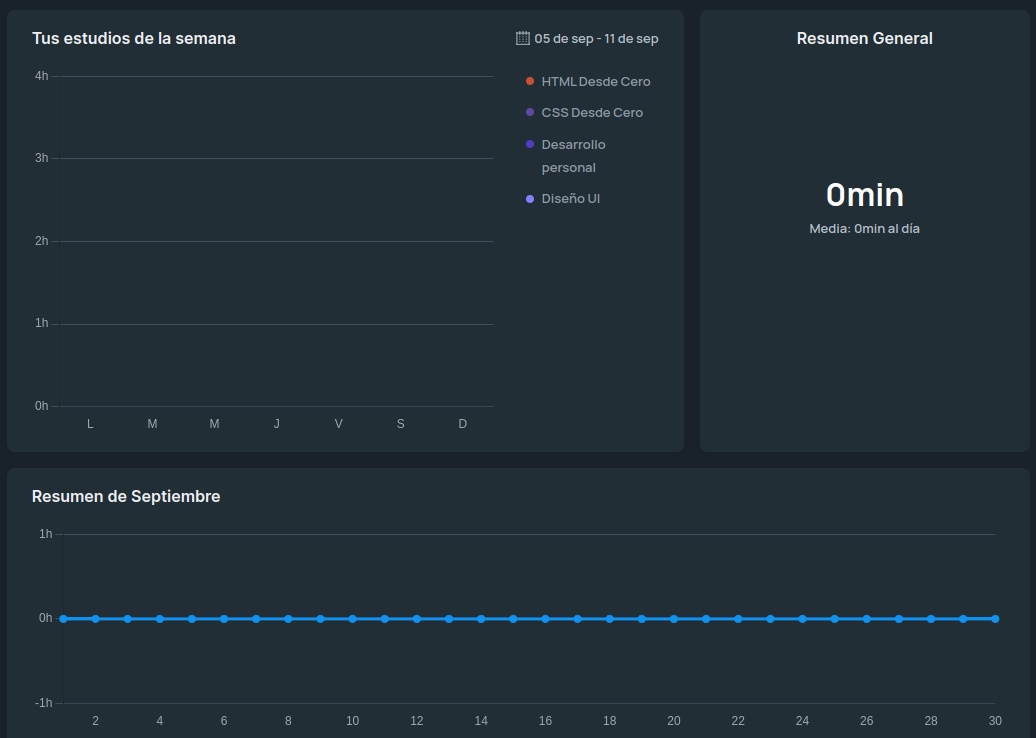Click the 12 label on the September x-axis
The image size is (1036, 738).
[417, 721]
